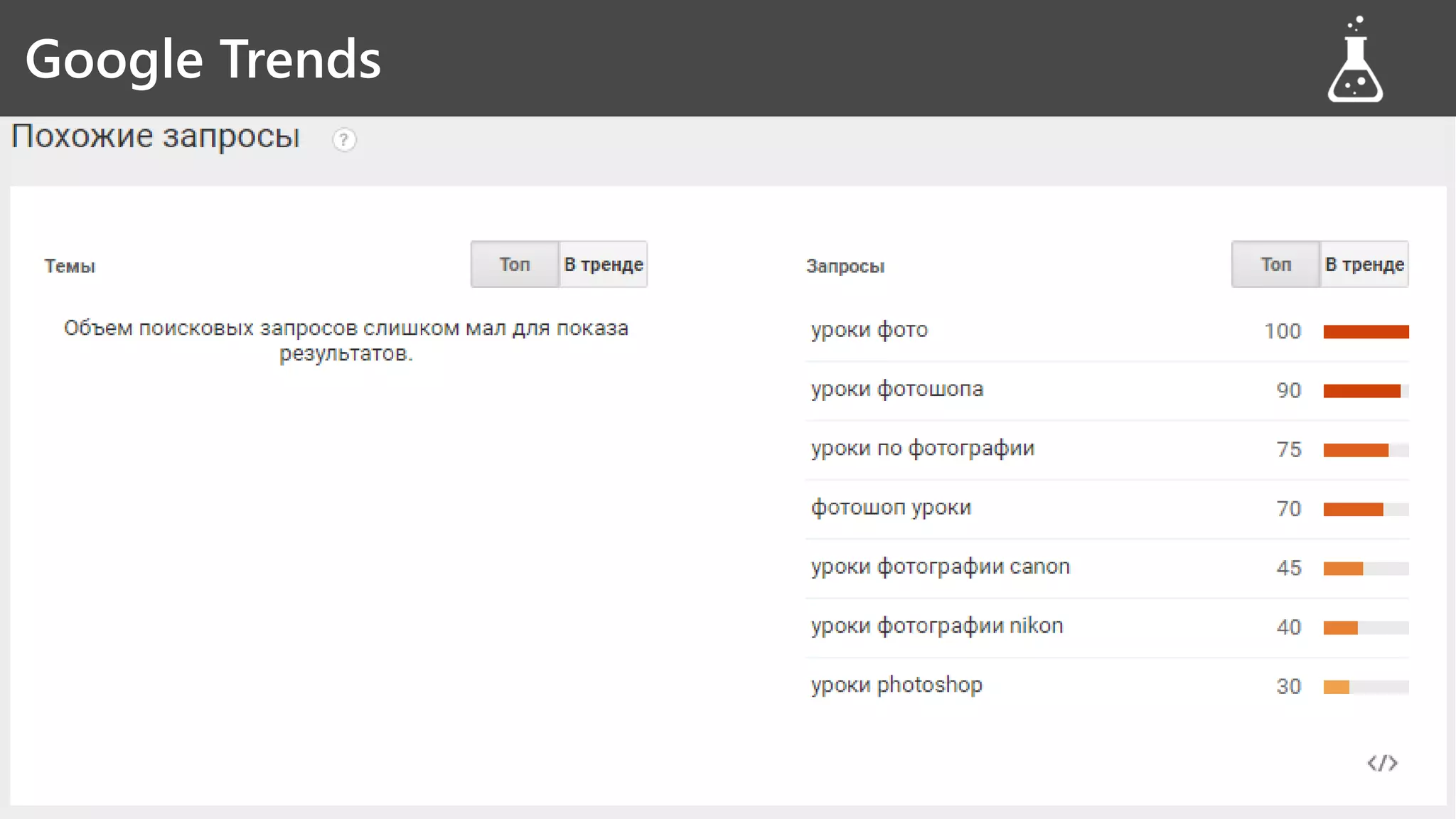Image resolution: width=1456 pixels, height=819 pixels.
Task: Click the Похожие запросы heading
Action: [x=156, y=136]
